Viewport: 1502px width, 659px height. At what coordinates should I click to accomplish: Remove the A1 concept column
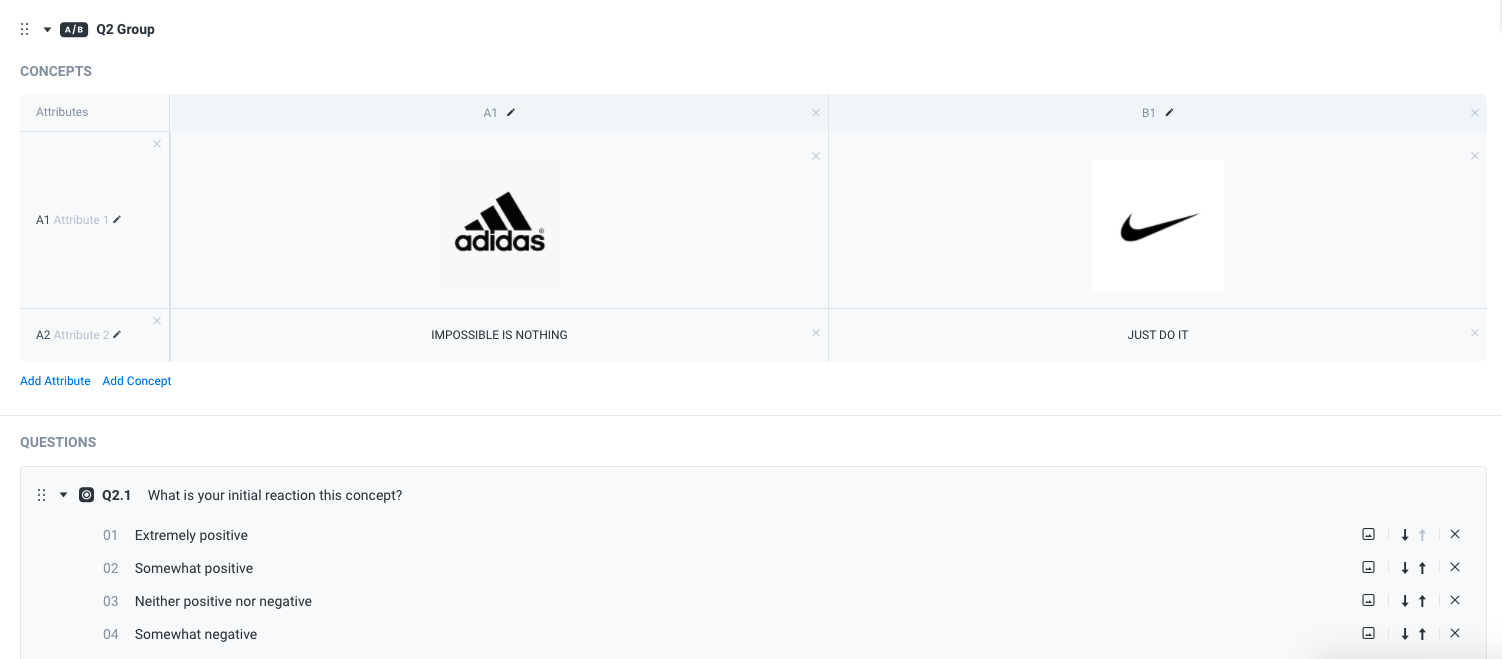(x=816, y=113)
